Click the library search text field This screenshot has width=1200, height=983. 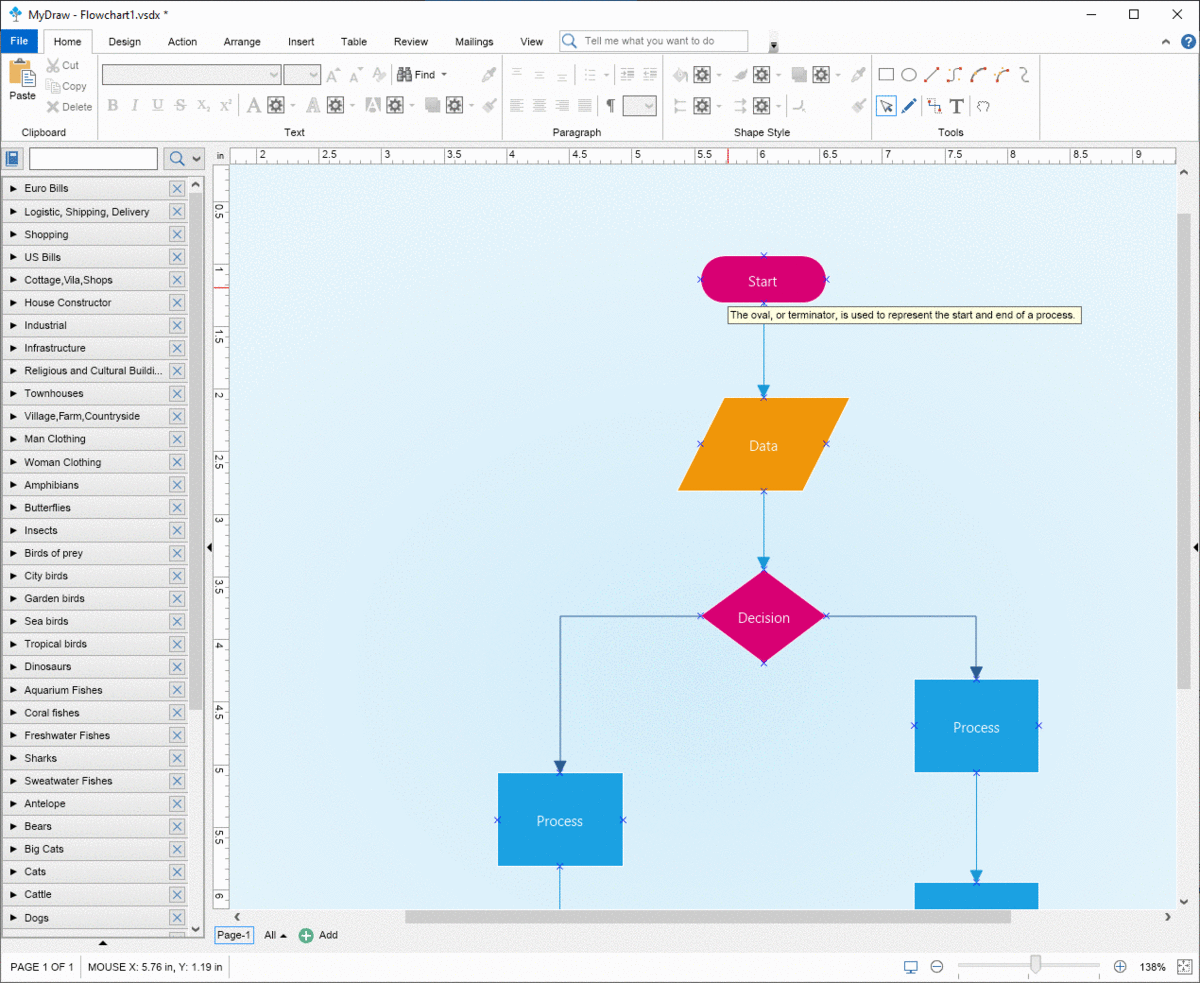93,158
